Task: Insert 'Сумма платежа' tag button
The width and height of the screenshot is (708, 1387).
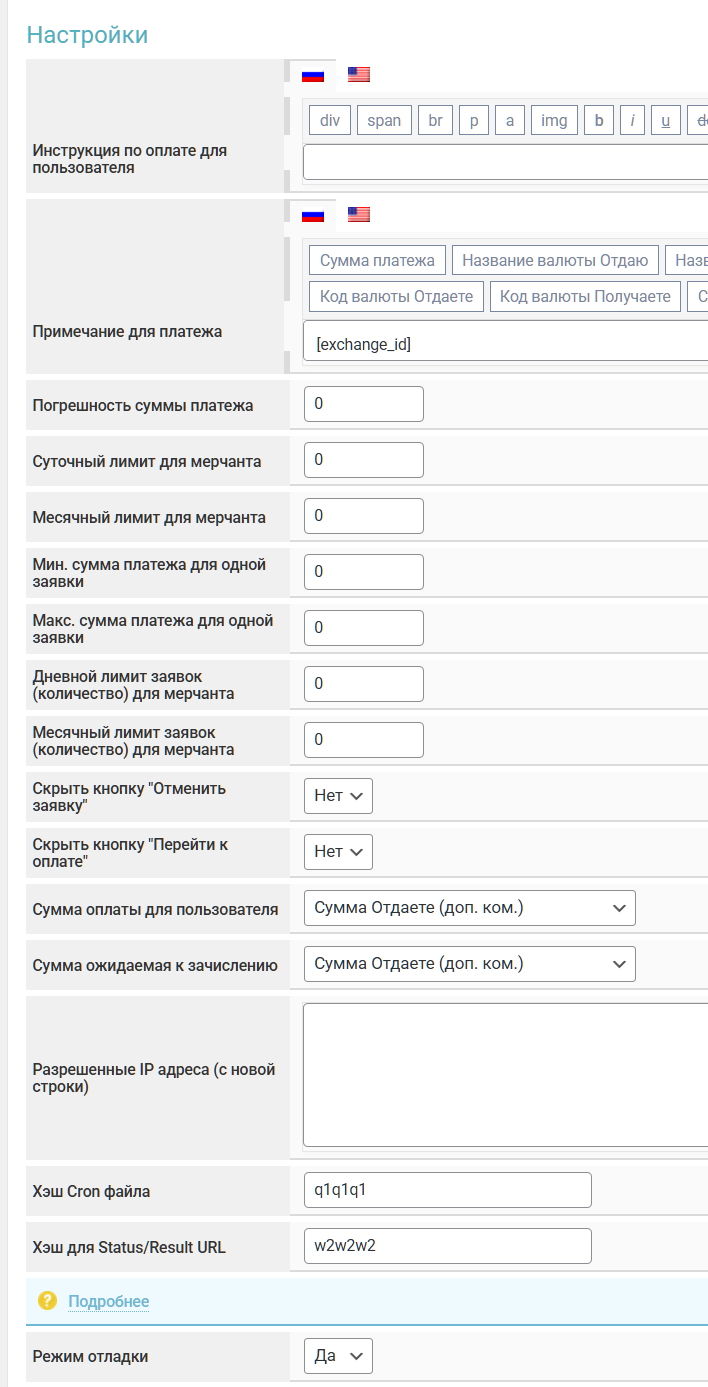Action: pyautogui.click(x=377, y=261)
